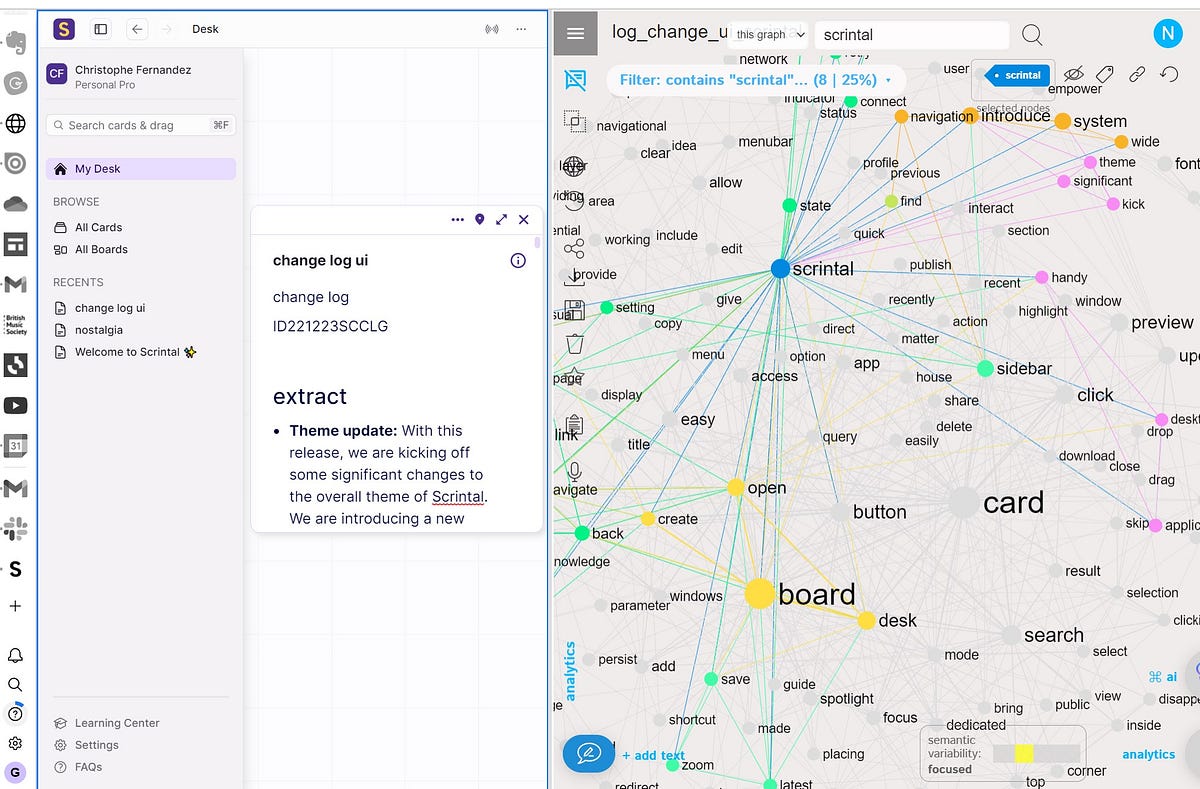This screenshot has width=1200, height=789.
Task: Open the analytics link at bottom right
Action: point(1148,755)
